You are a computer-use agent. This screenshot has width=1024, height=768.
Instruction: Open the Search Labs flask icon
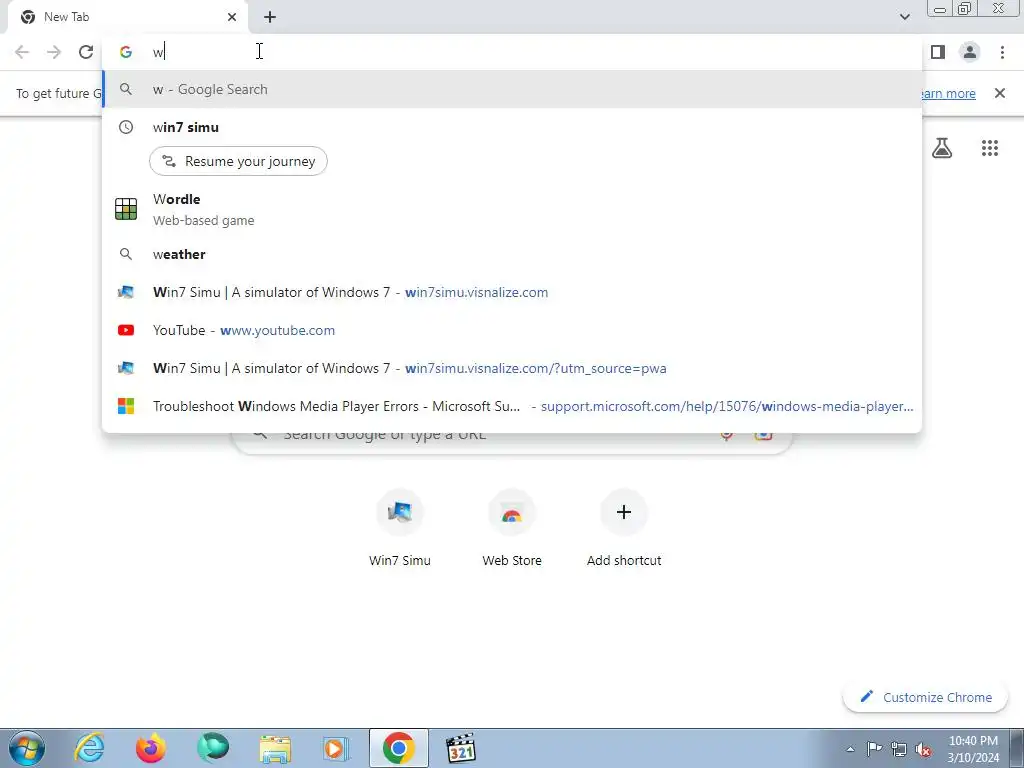pyautogui.click(x=942, y=148)
